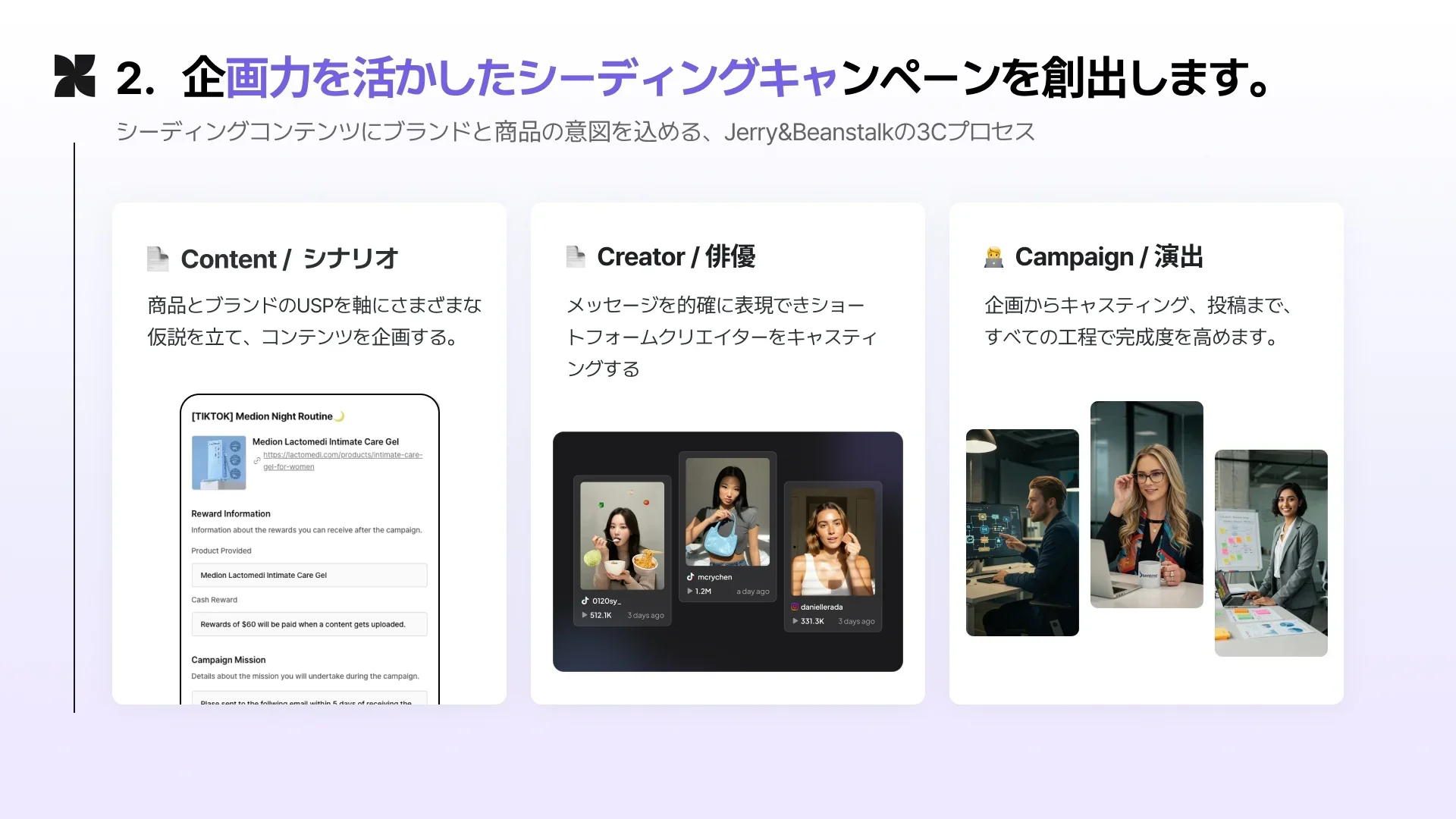Click the Cash Reward $60 field

pos(309,624)
